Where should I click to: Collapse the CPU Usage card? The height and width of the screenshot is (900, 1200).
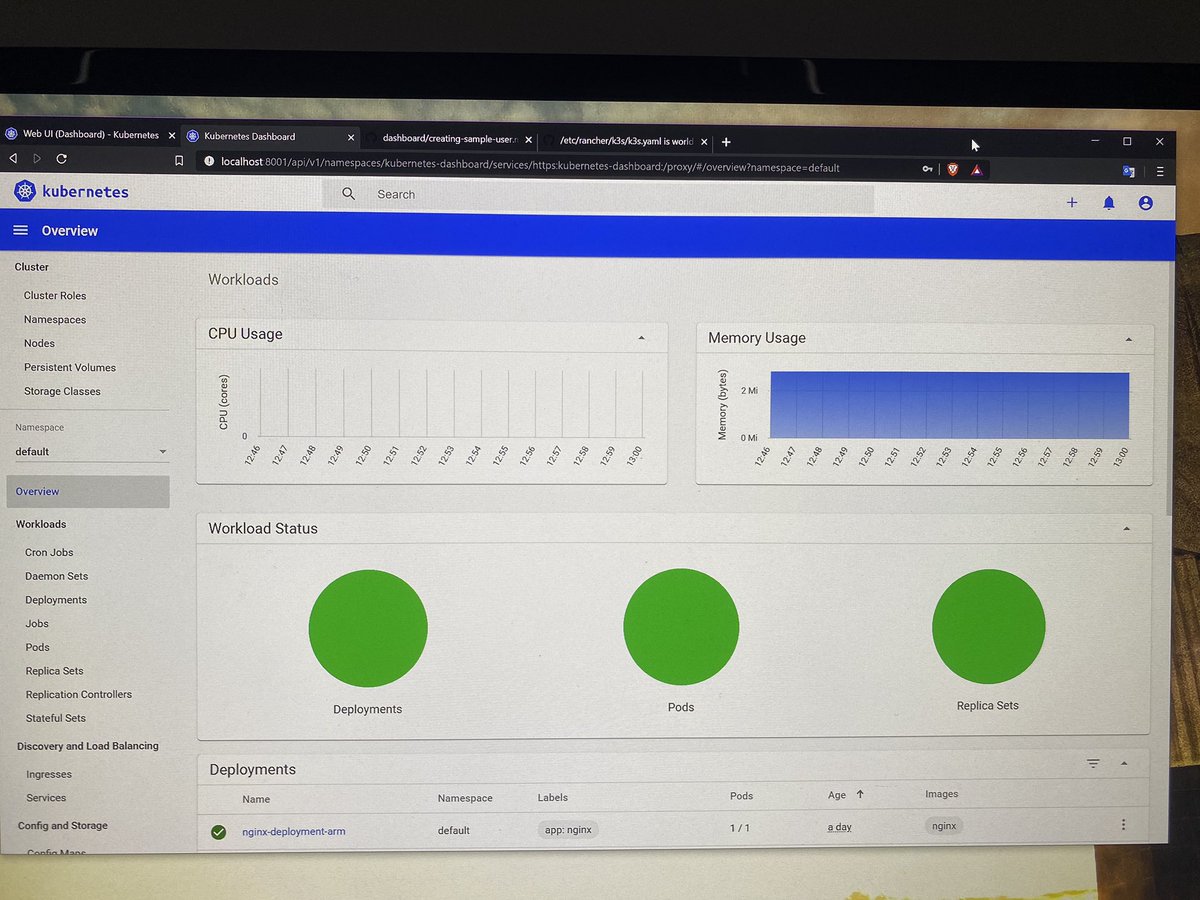pyautogui.click(x=641, y=338)
